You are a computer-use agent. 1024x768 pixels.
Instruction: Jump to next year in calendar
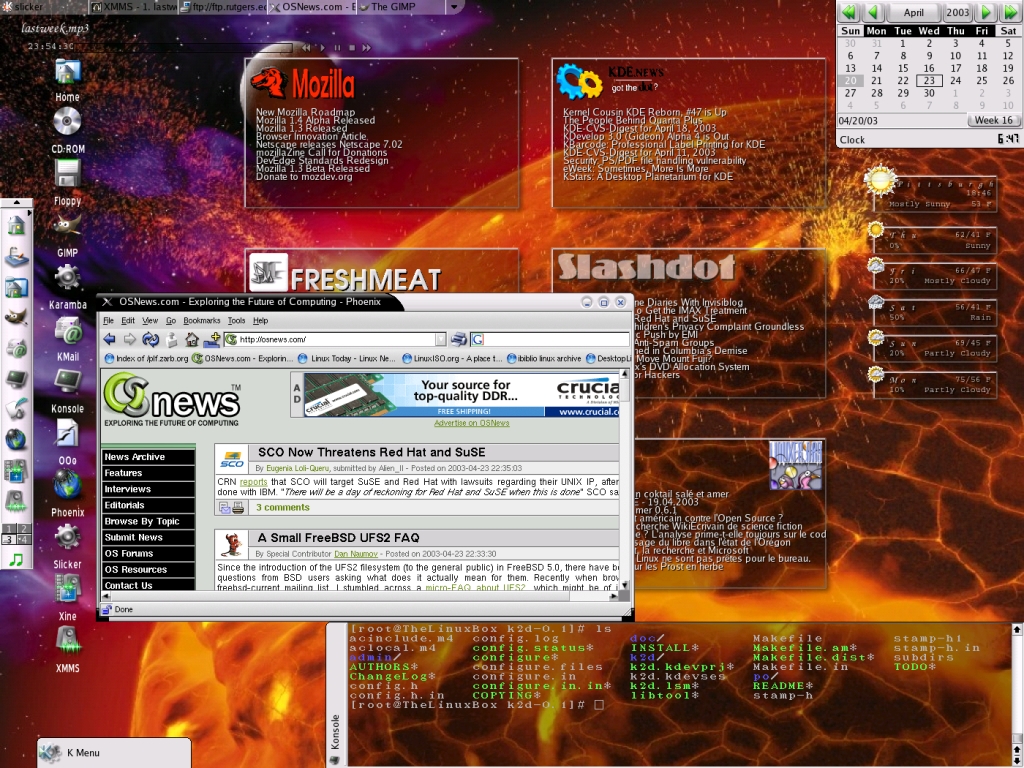1010,12
